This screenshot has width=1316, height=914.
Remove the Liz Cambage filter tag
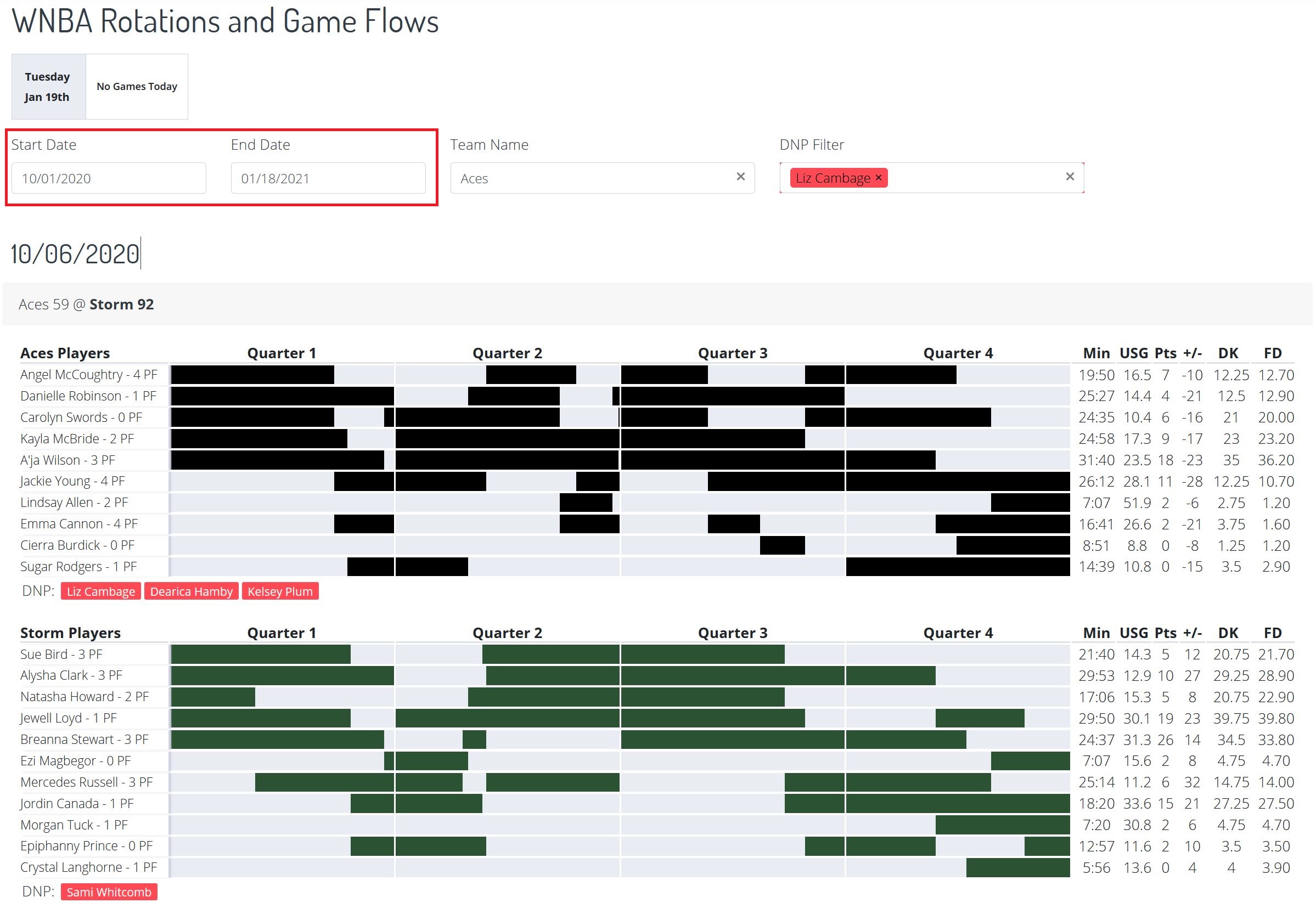[x=878, y=178]
